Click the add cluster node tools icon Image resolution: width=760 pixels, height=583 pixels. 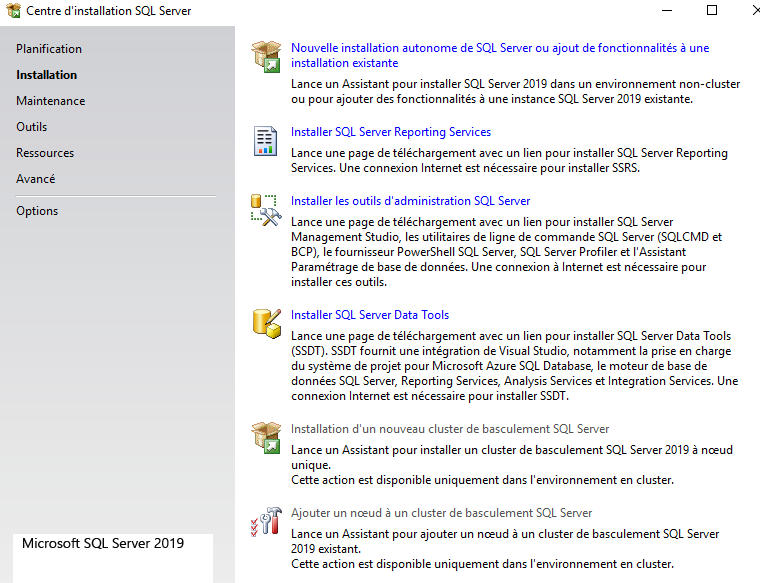pyautogui.click(x=265, y=521)
